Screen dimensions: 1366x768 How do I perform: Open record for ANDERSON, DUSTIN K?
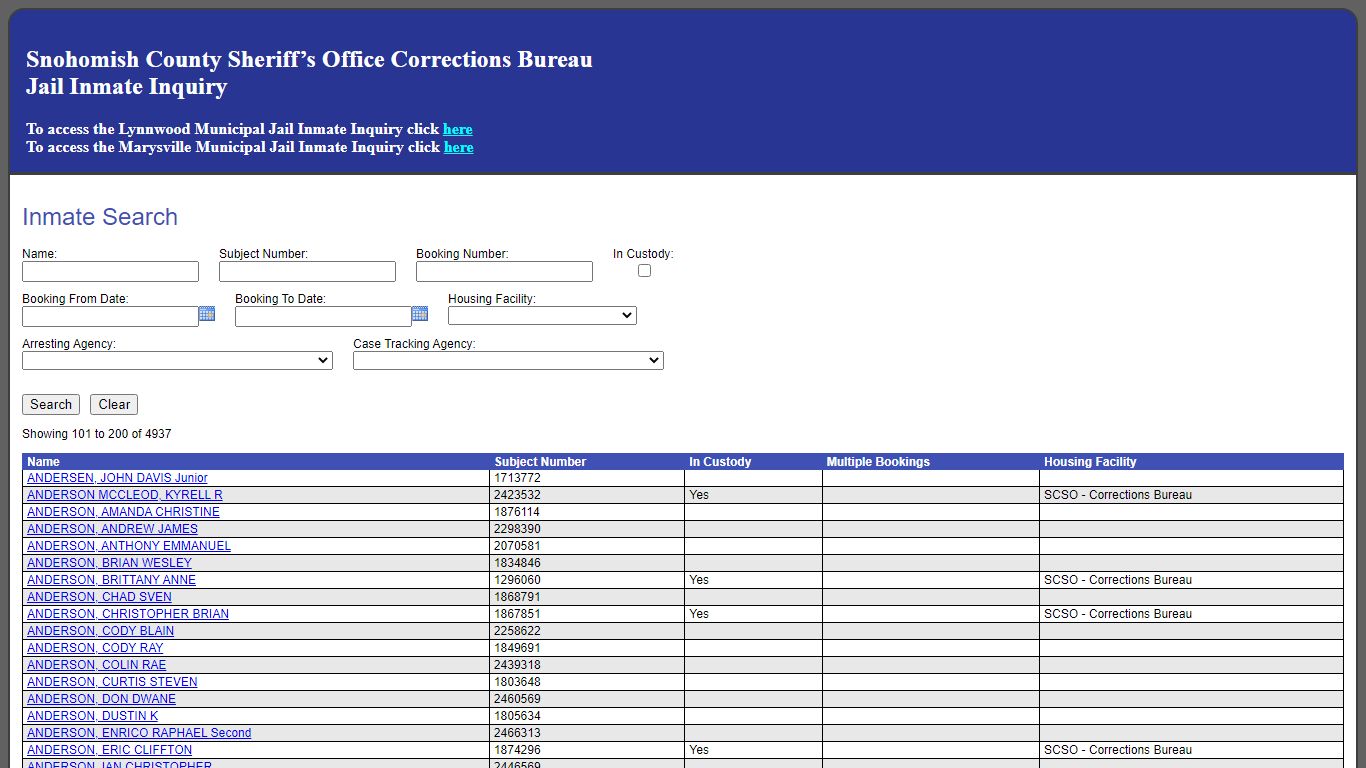pyautogui.click(x=92, y=716)
